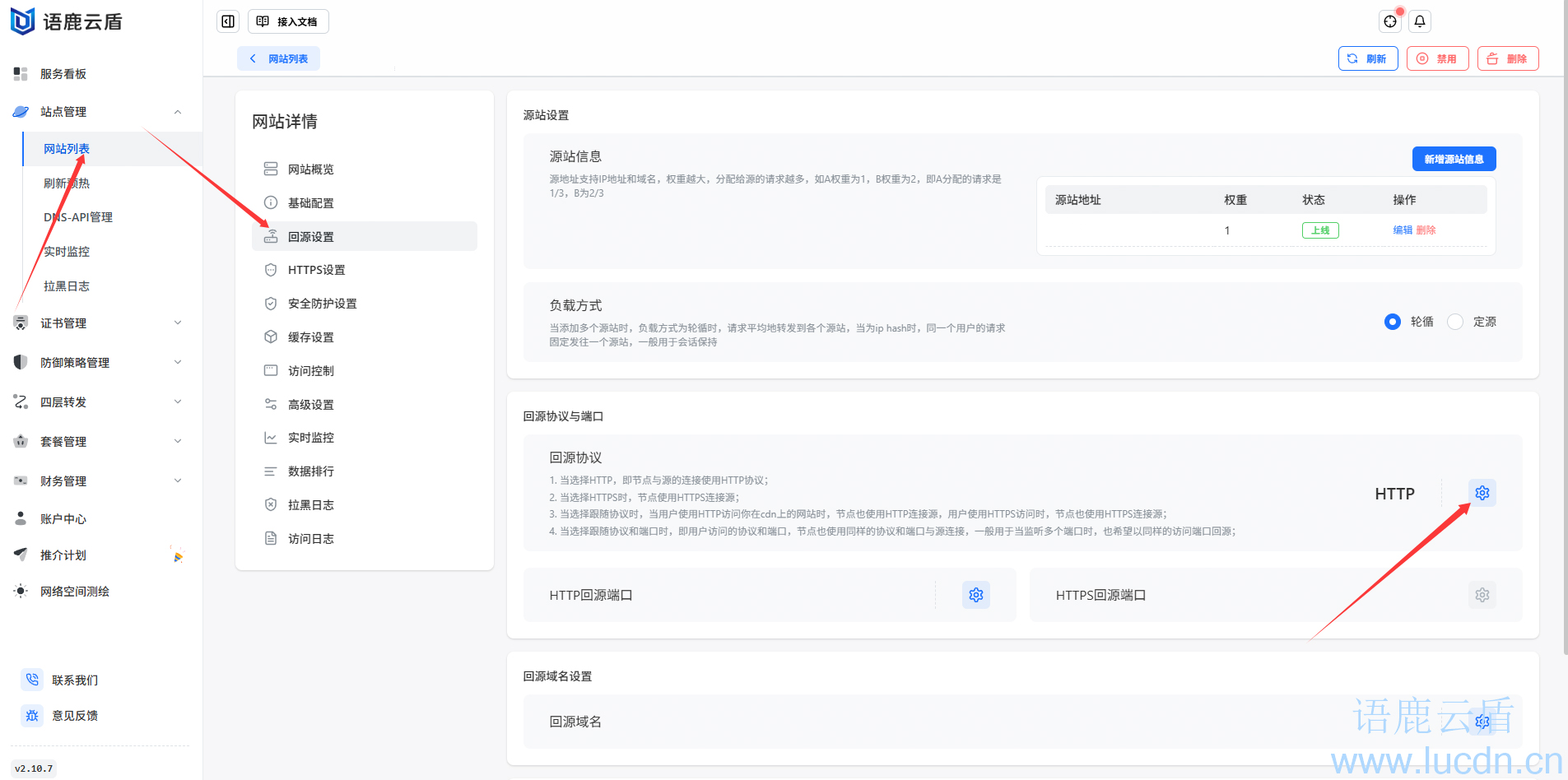Image resolution: width=1568 pixels, height=780 pixels.
Task: Collapse the 站点管理 sidebar section
Action: 177,112
